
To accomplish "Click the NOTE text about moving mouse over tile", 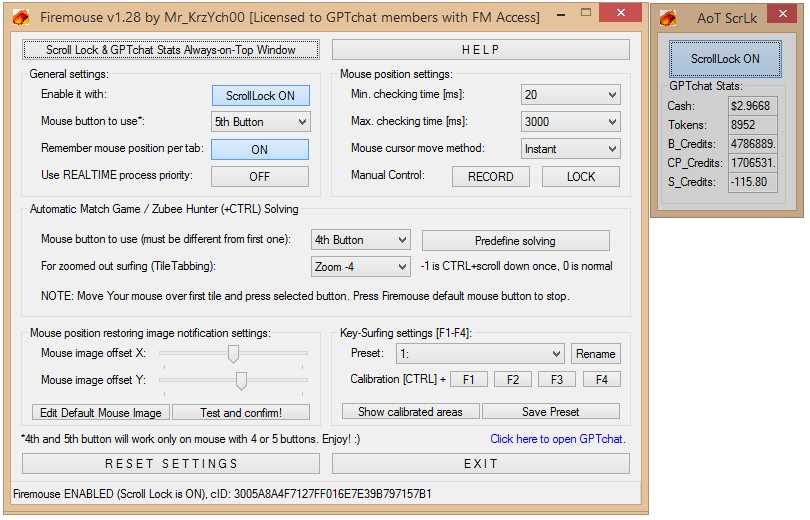I will (305, 296).
